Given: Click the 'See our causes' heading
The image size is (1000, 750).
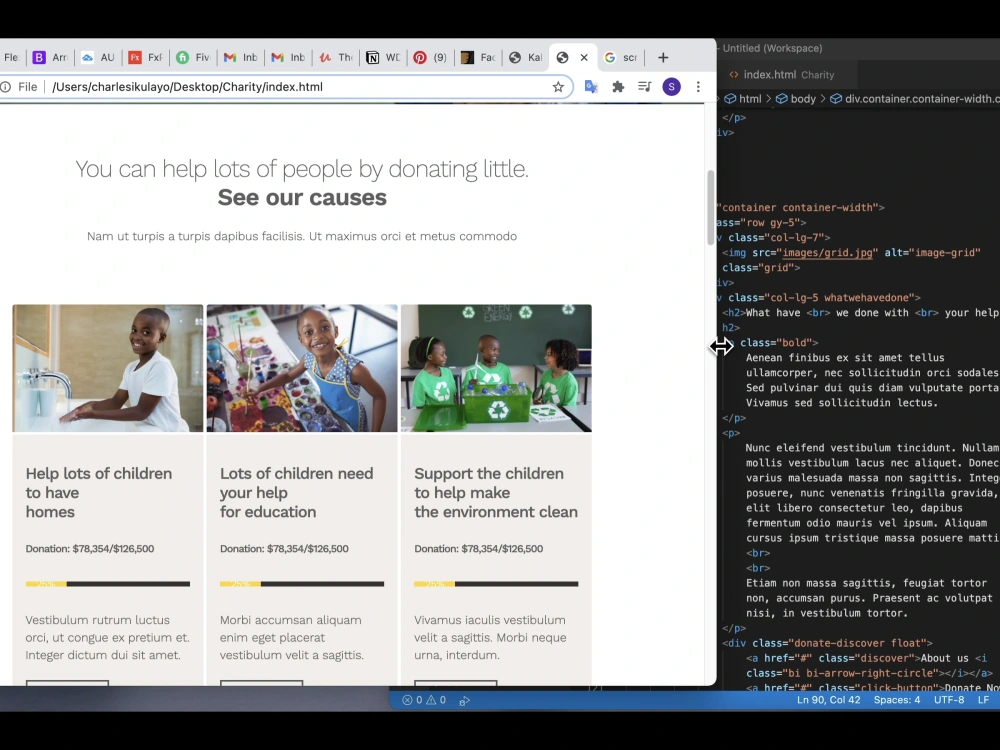Looking at the screenshot, I should pos(302,198).
